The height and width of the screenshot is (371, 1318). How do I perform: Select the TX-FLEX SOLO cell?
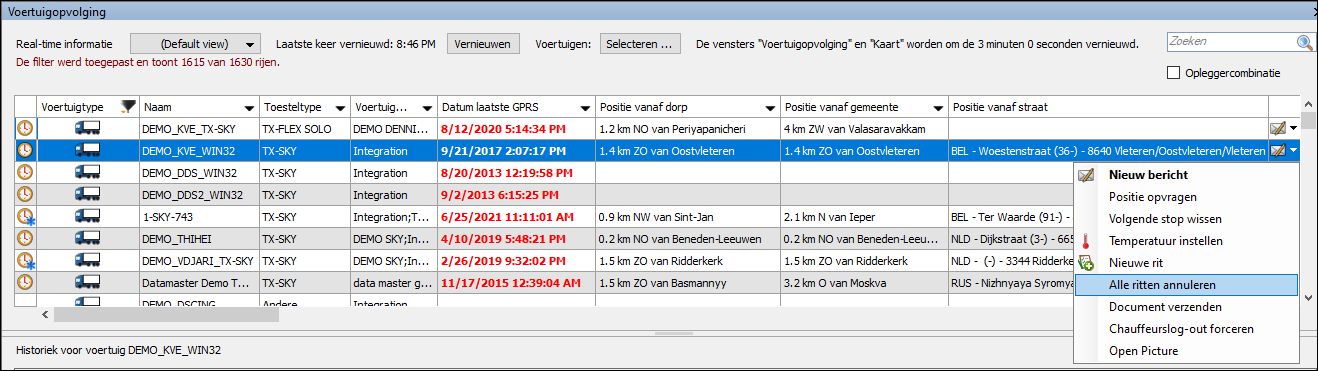(x=304, y=128)
